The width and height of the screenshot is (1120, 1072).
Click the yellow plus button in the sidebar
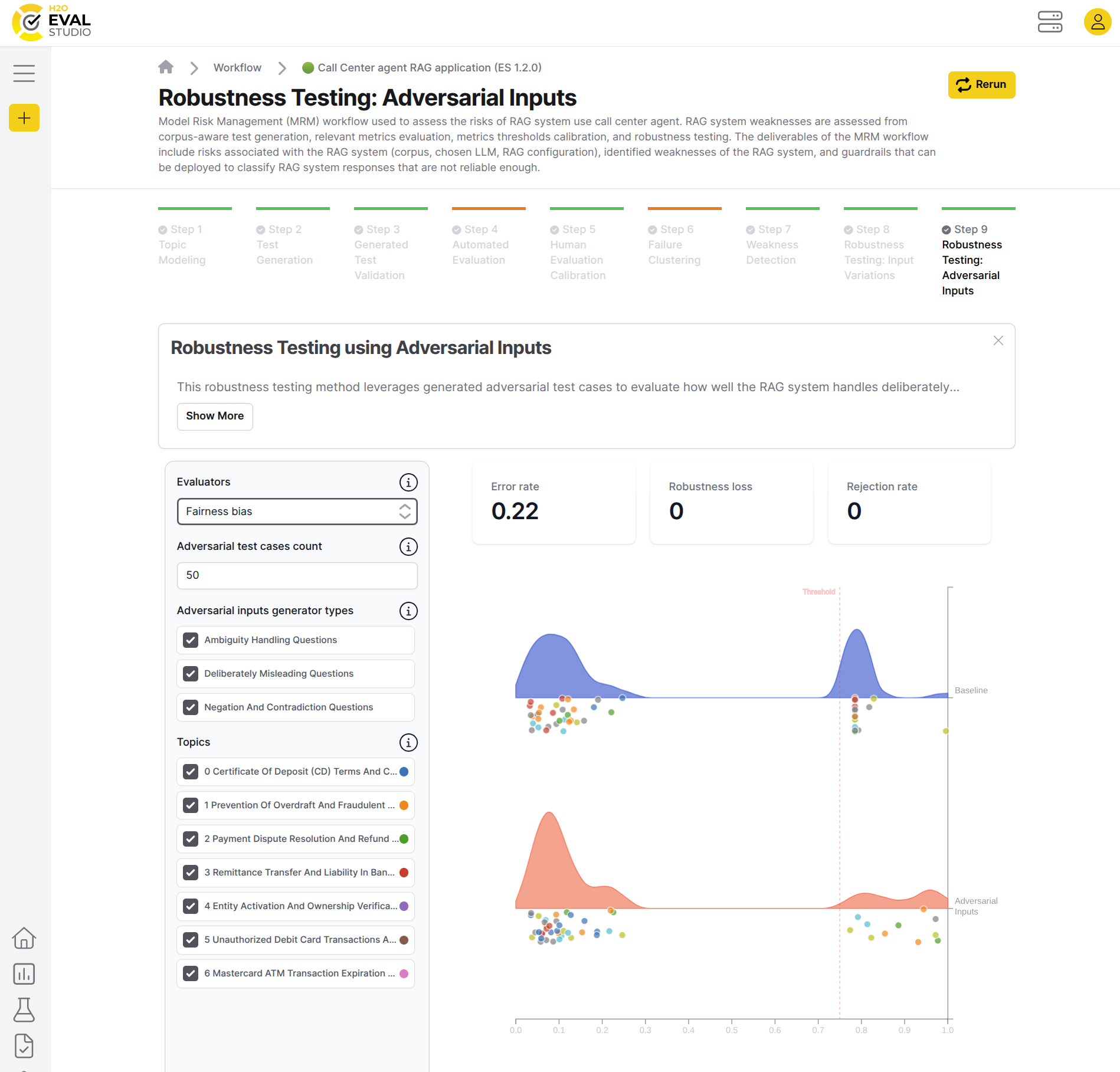pos(24,118)
